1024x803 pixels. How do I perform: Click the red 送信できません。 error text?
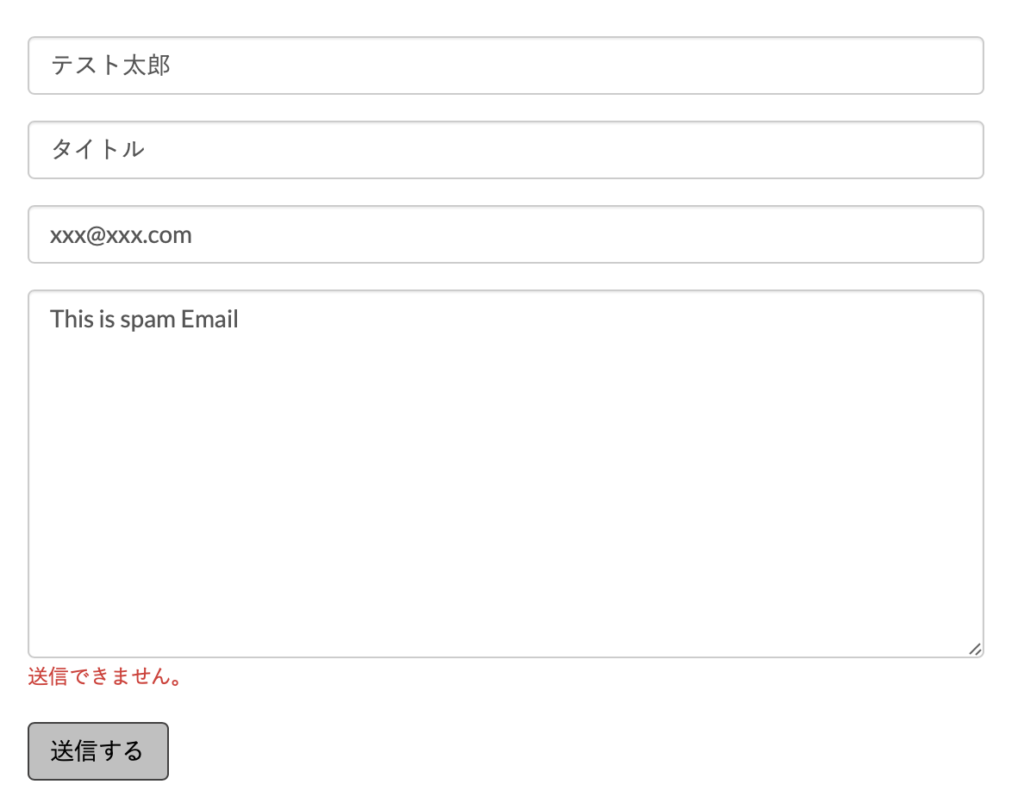point(105,677)
